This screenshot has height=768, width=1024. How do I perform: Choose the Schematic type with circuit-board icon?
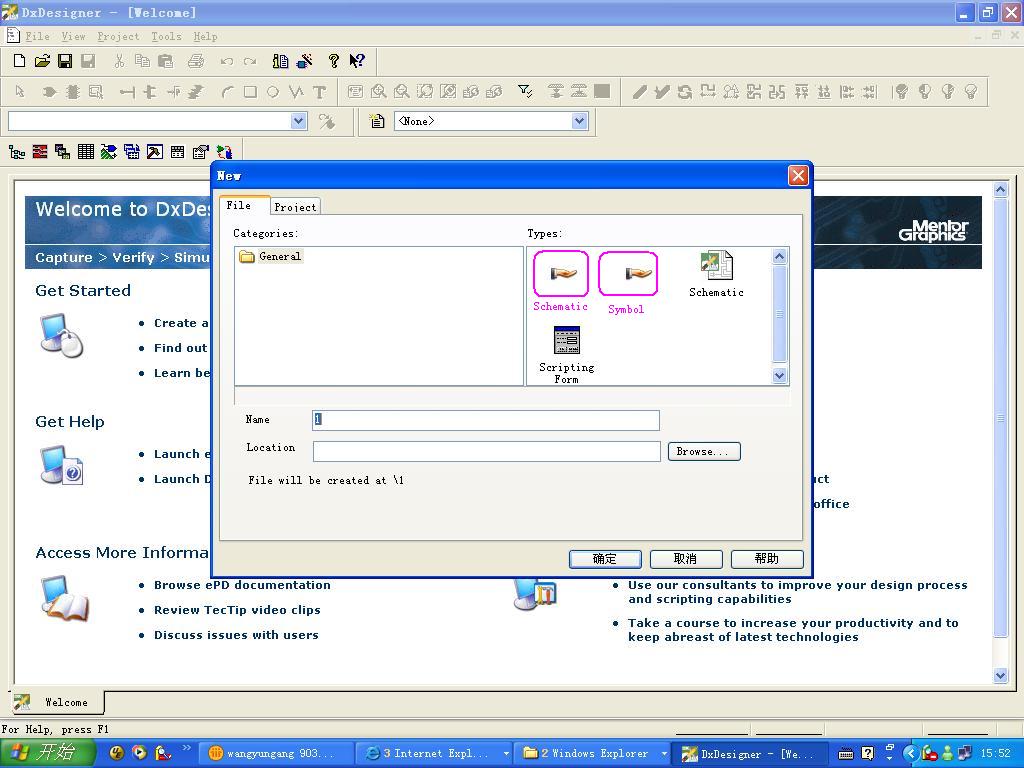[716, 275]
